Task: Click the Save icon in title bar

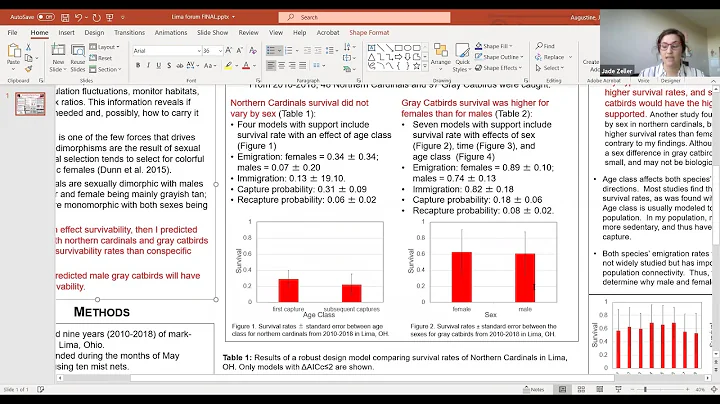Action: [x=65, y=17]
